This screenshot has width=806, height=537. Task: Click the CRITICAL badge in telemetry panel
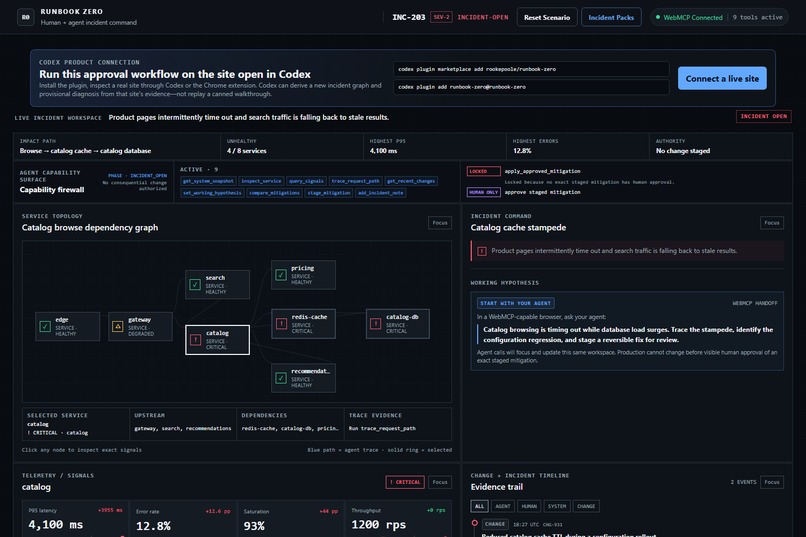point(405,482)
